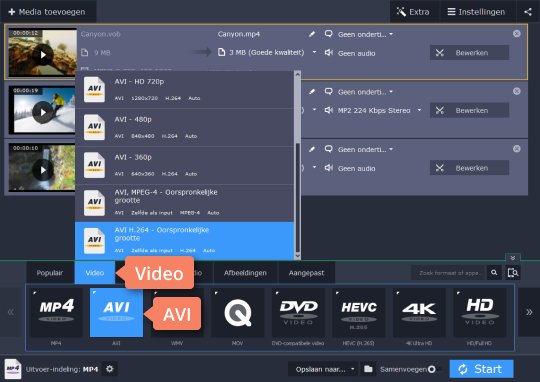The image size is (540, 382).
Task: Click the share icon in top bar
Action: click(528, 12)
